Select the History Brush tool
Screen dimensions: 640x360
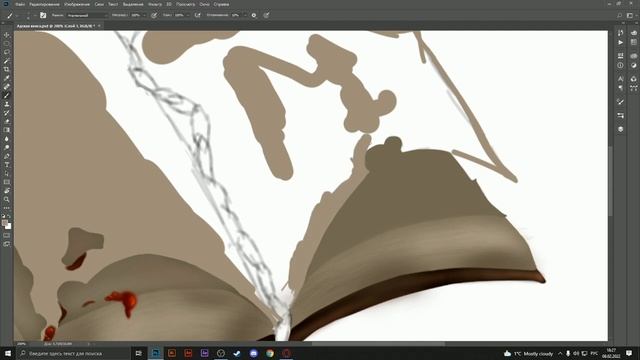point(7,113)
